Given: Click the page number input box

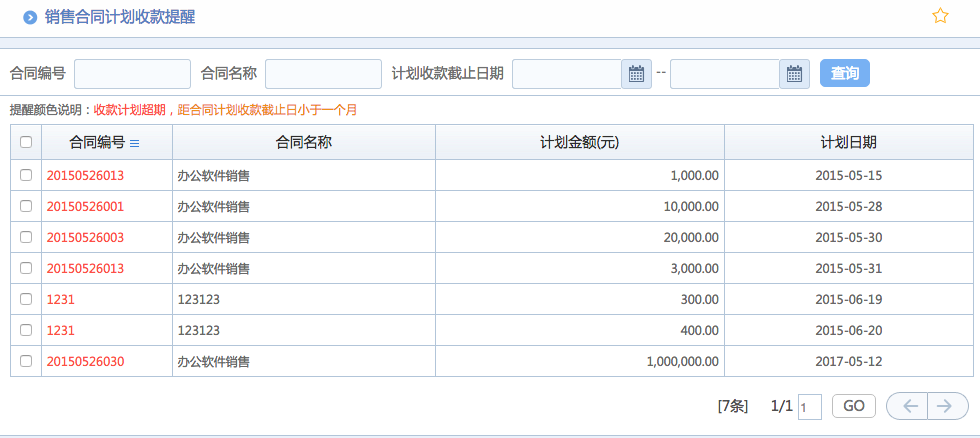Looking at the screenshot, I should [x=810, y=407].
